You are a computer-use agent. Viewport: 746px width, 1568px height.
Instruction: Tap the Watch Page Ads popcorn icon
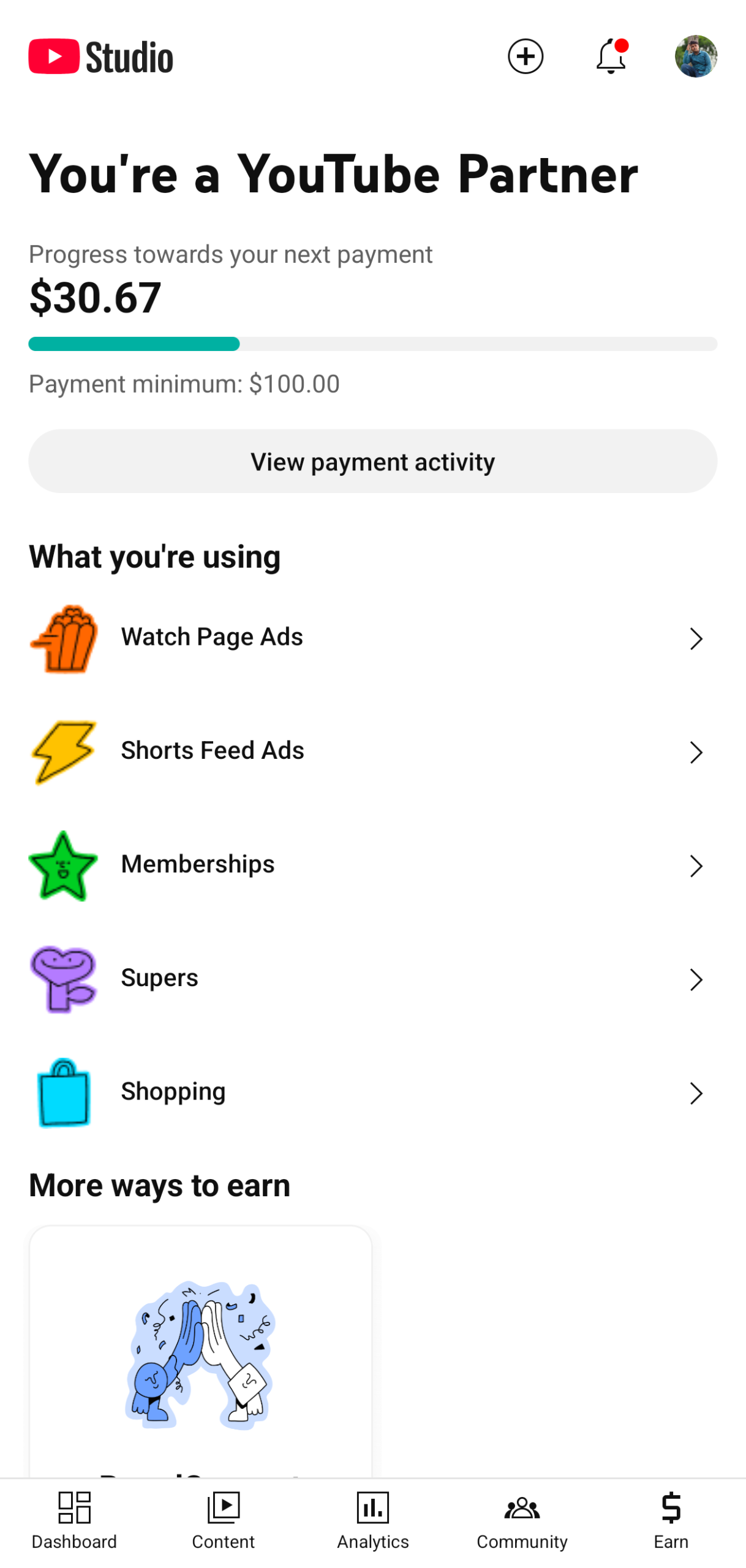pos(64,638)
